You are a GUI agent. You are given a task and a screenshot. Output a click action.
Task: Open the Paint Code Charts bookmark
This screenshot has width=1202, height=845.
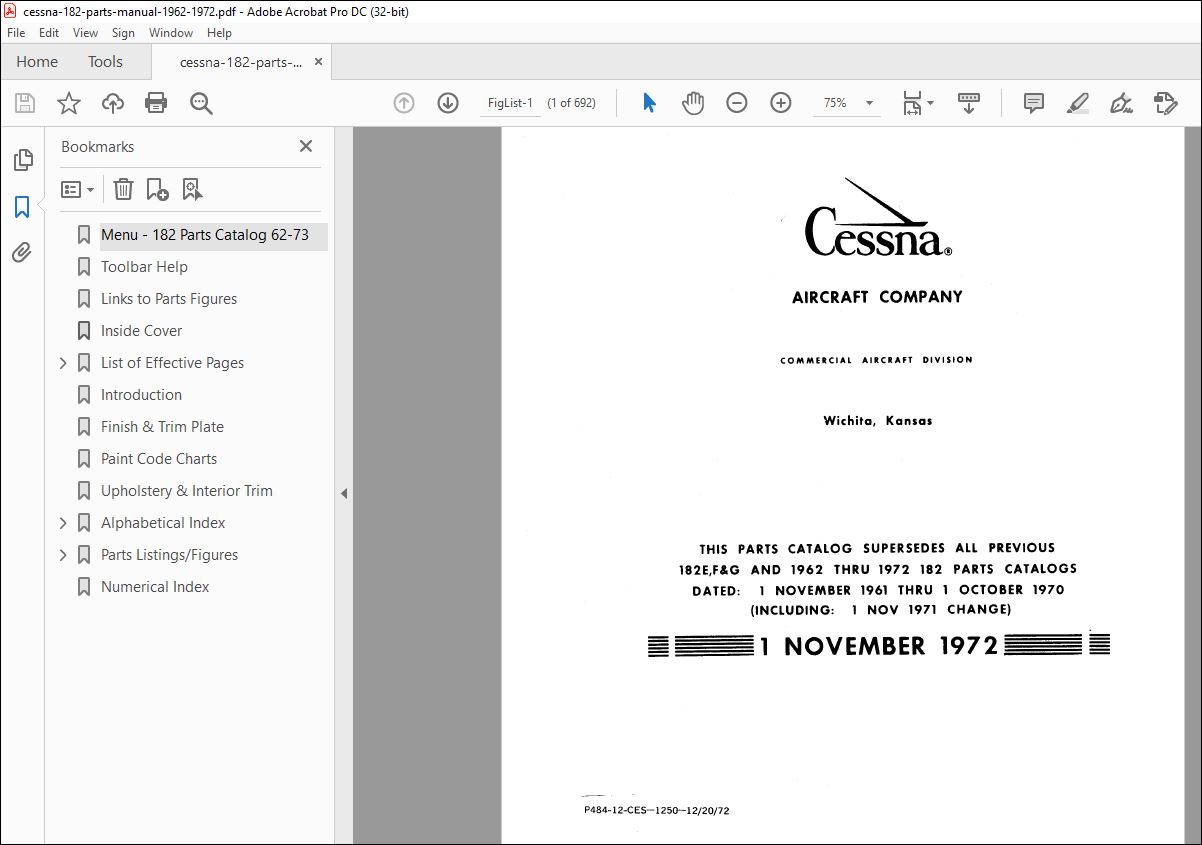[159, 459]
